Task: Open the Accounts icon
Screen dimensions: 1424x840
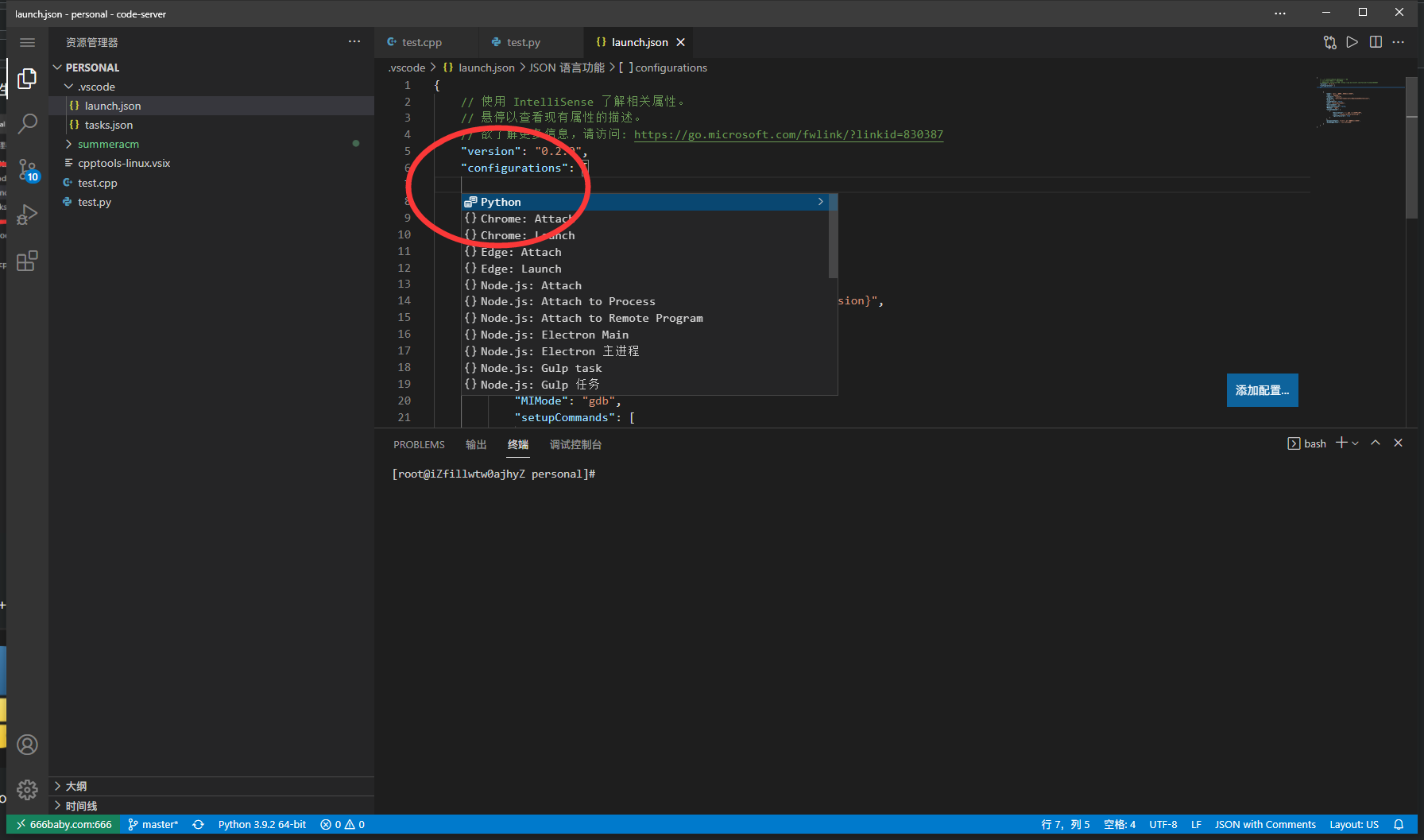Action: [27, 745]
